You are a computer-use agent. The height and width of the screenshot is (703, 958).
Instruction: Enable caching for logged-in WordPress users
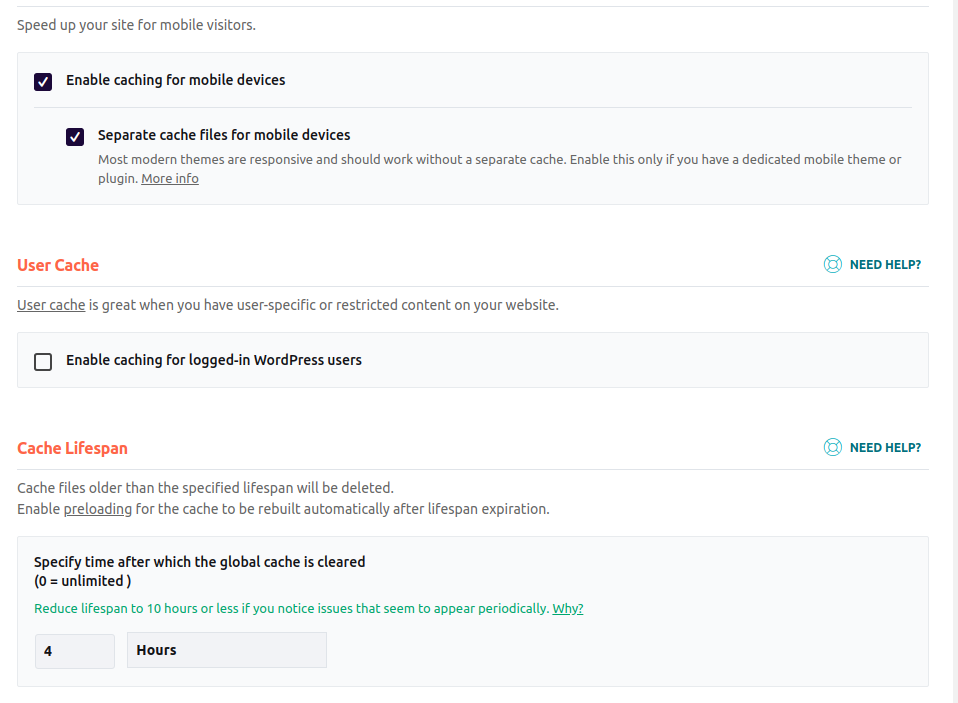point(43,361)
